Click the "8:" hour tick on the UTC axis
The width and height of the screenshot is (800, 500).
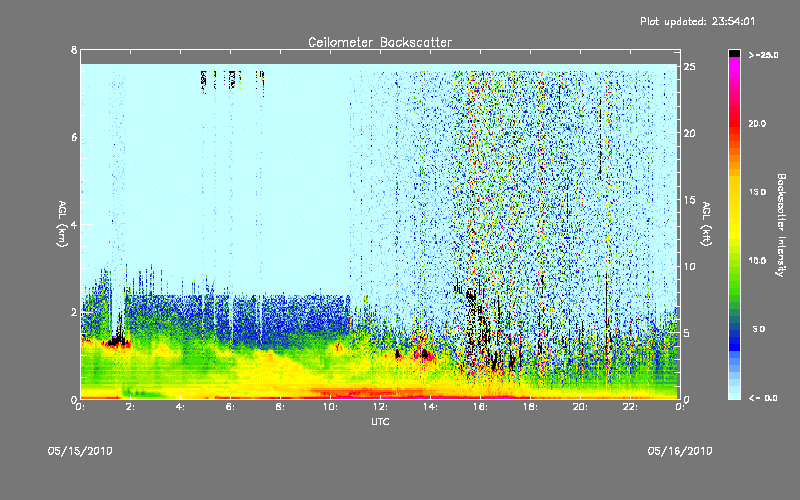click(x=280, y=407)
